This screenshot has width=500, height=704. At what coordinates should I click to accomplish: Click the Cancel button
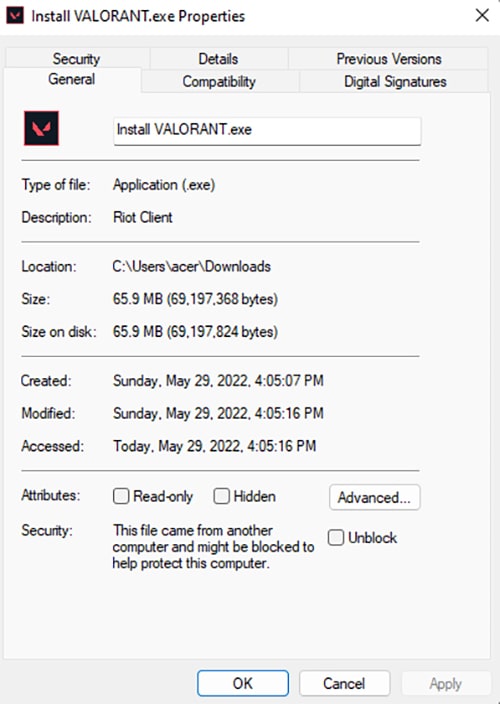point(344,683)
